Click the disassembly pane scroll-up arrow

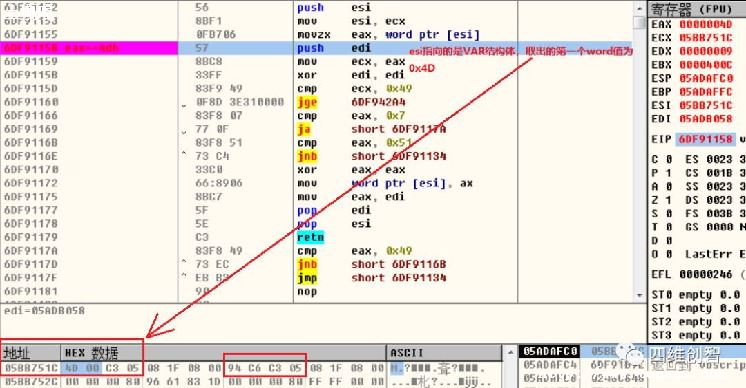coord(639,9)
